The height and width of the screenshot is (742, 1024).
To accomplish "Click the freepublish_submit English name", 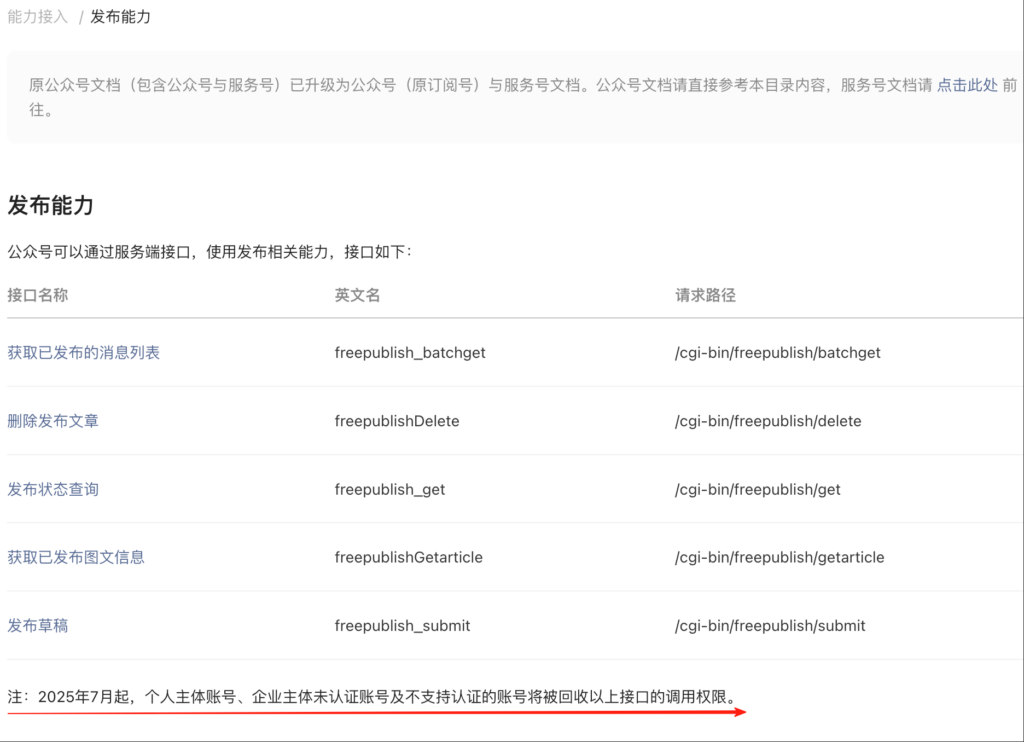I will pyautogui.click(x=402, y=625).
